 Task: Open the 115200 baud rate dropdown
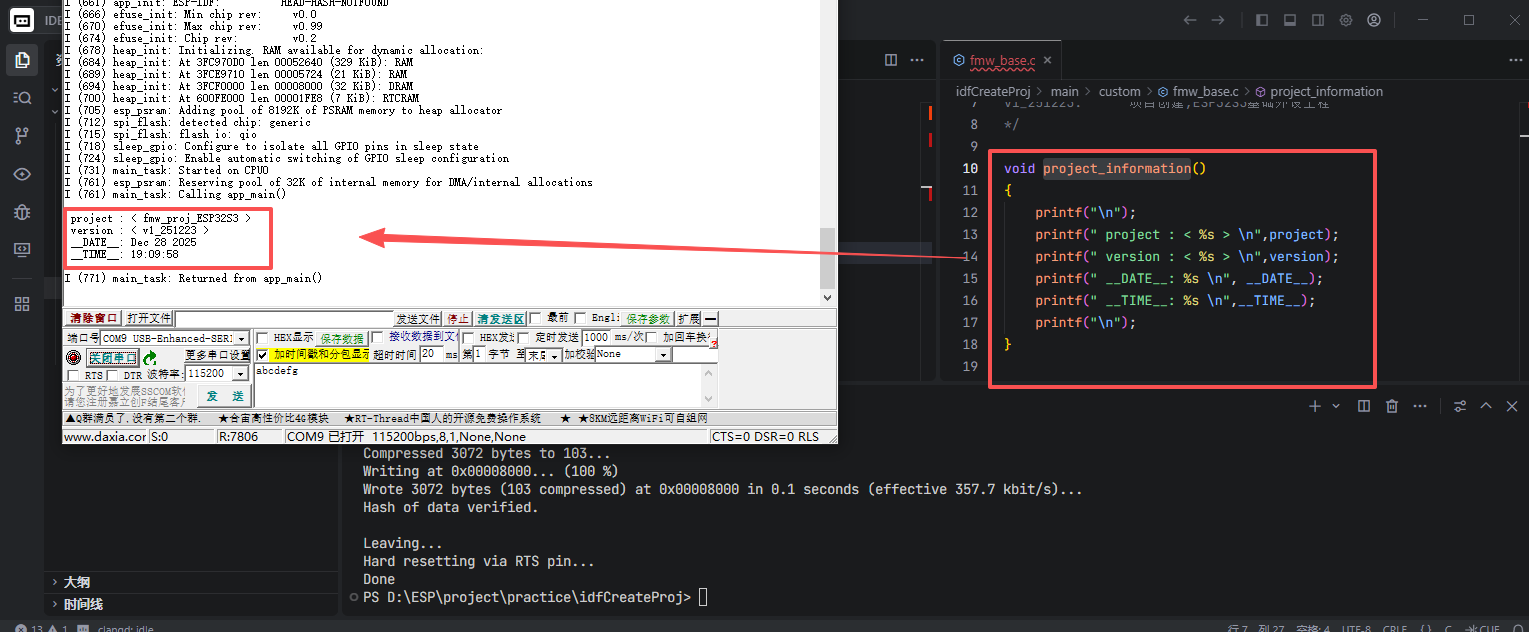coord(240,374)
